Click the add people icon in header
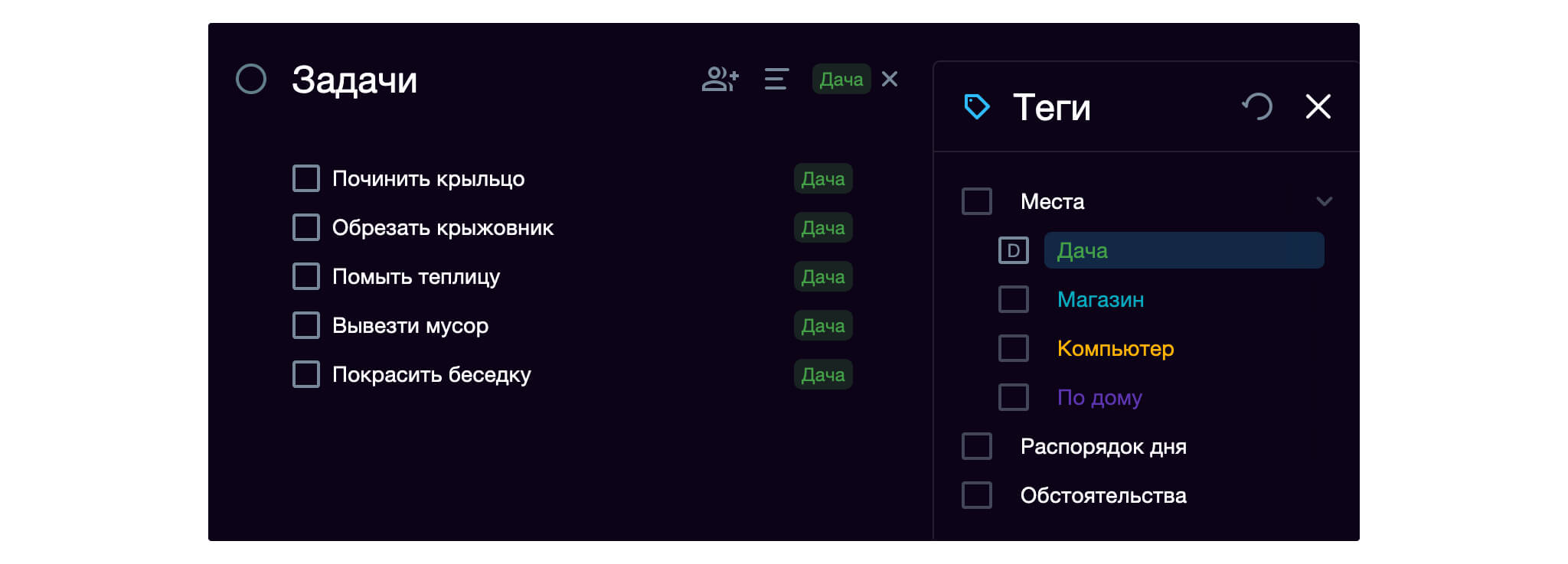1568x564 pixels. (x=720, y=79)
